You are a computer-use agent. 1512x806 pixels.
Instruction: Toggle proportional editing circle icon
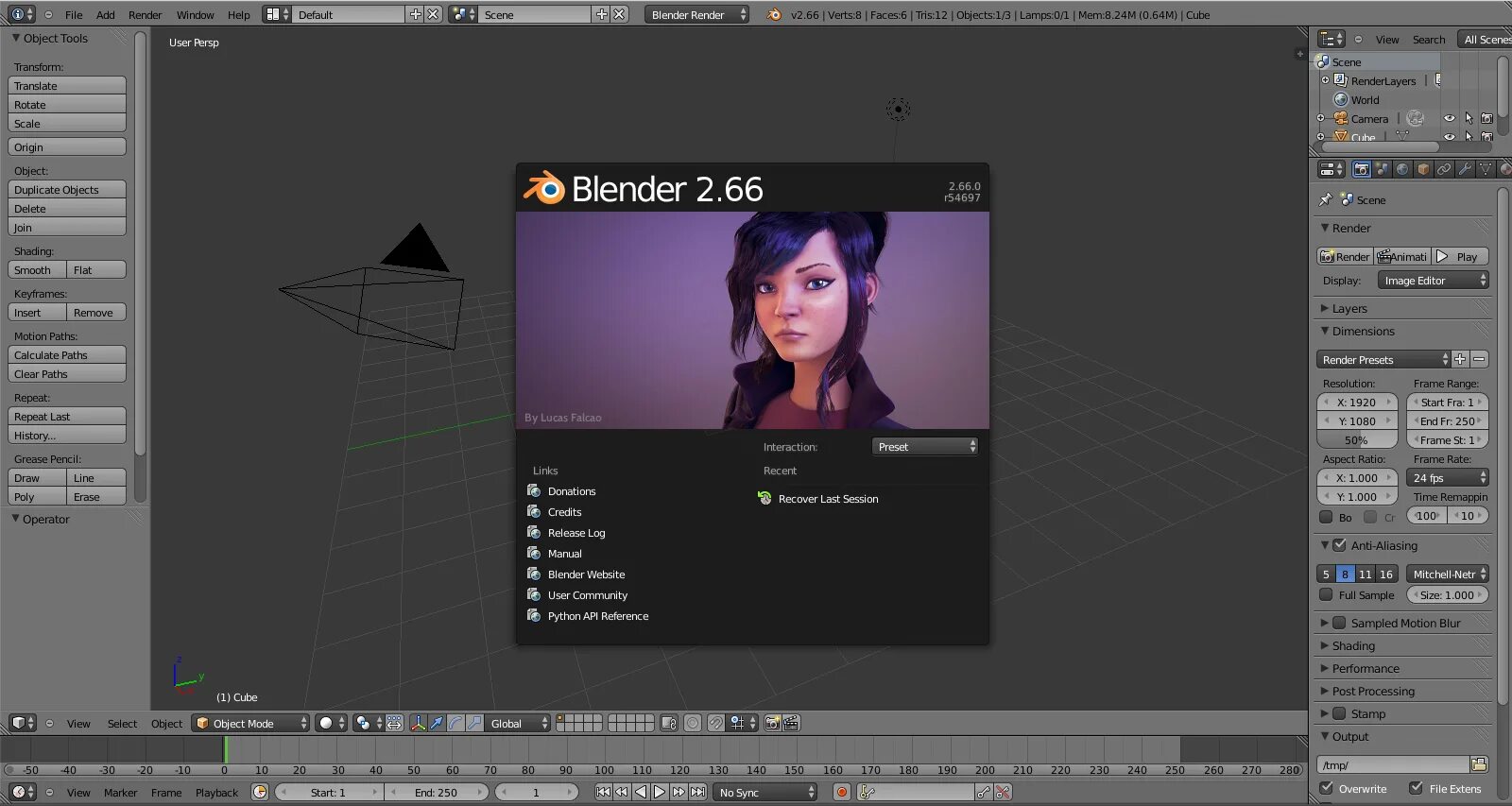(x=693, y=723)
